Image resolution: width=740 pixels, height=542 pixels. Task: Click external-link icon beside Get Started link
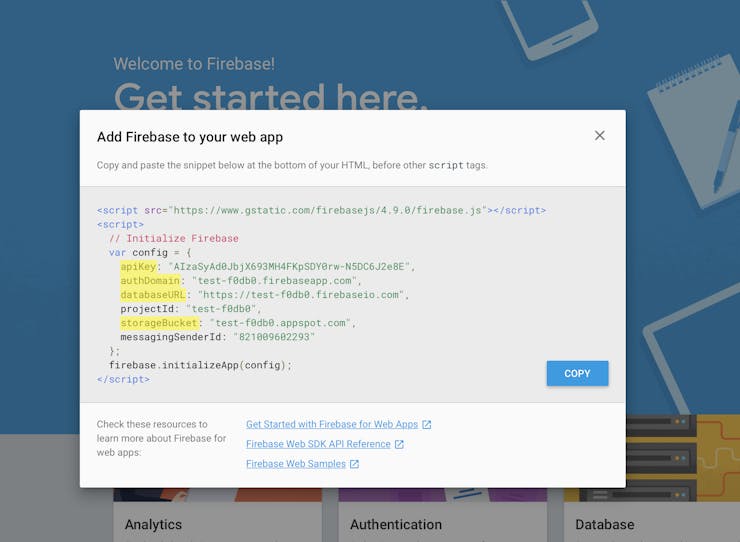[427, 424]
